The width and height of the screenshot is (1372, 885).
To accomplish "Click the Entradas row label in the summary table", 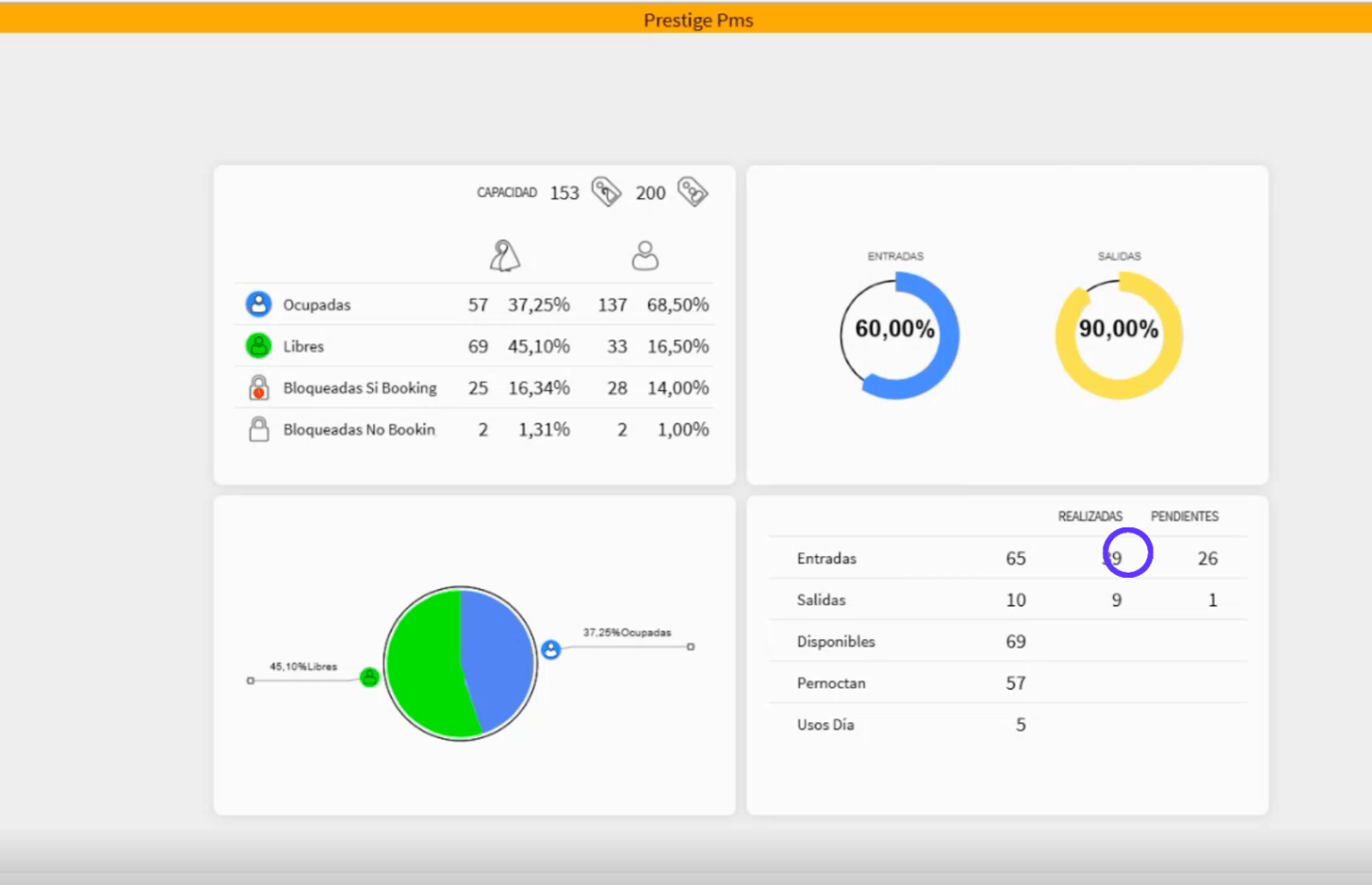I will [x=827, y=559].
